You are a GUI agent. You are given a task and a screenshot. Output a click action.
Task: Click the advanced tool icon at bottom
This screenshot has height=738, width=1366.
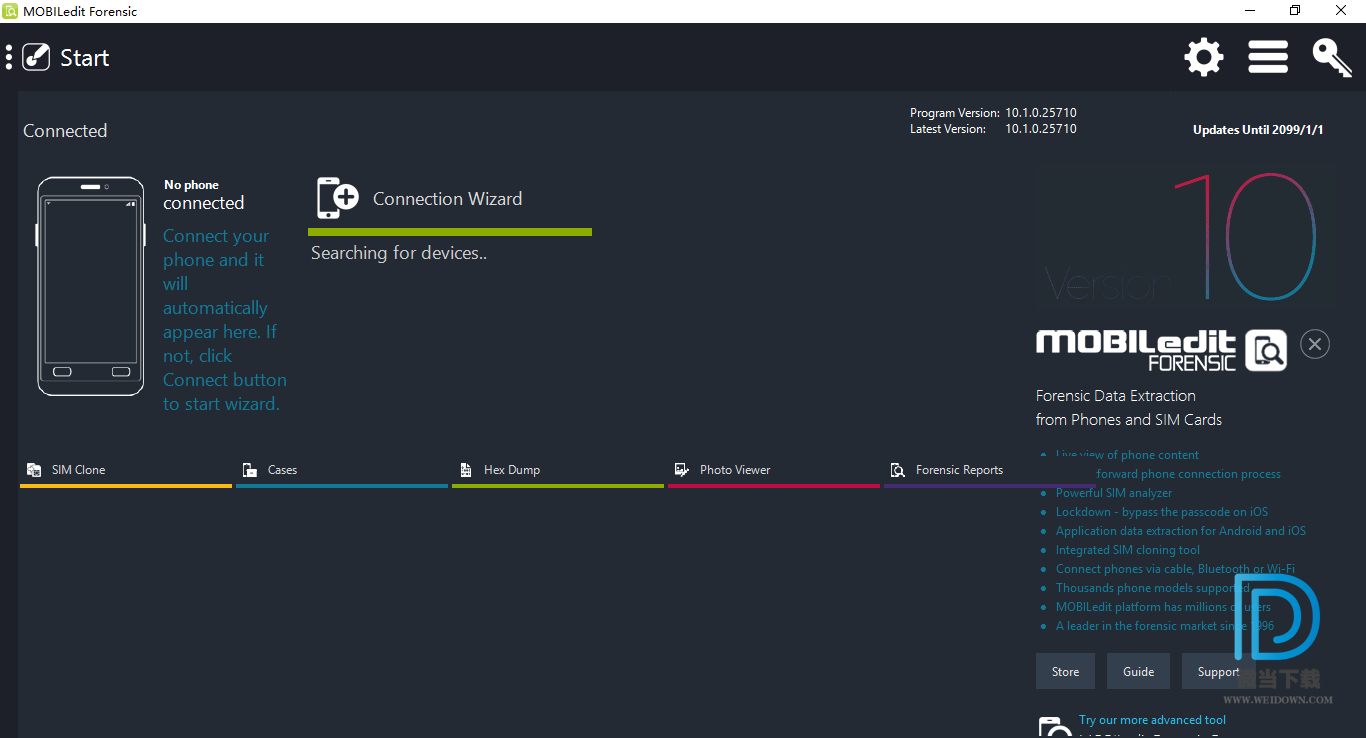coord(1054,727)
